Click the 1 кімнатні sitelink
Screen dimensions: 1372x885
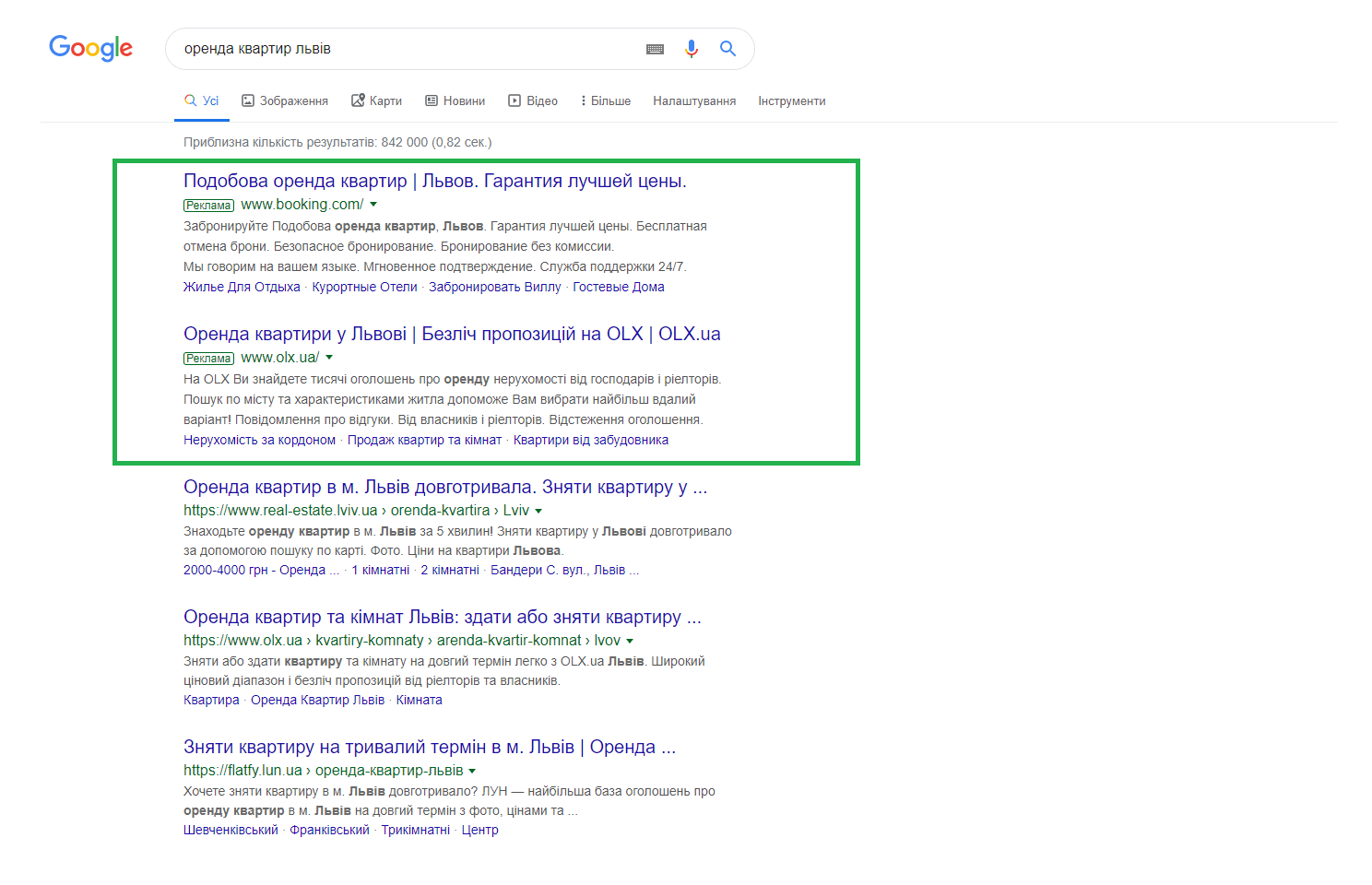coord(380,570)
